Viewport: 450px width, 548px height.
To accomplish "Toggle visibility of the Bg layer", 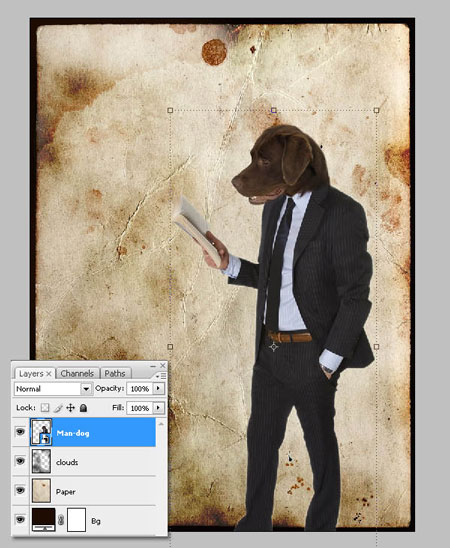I will (x=20, y=519).
